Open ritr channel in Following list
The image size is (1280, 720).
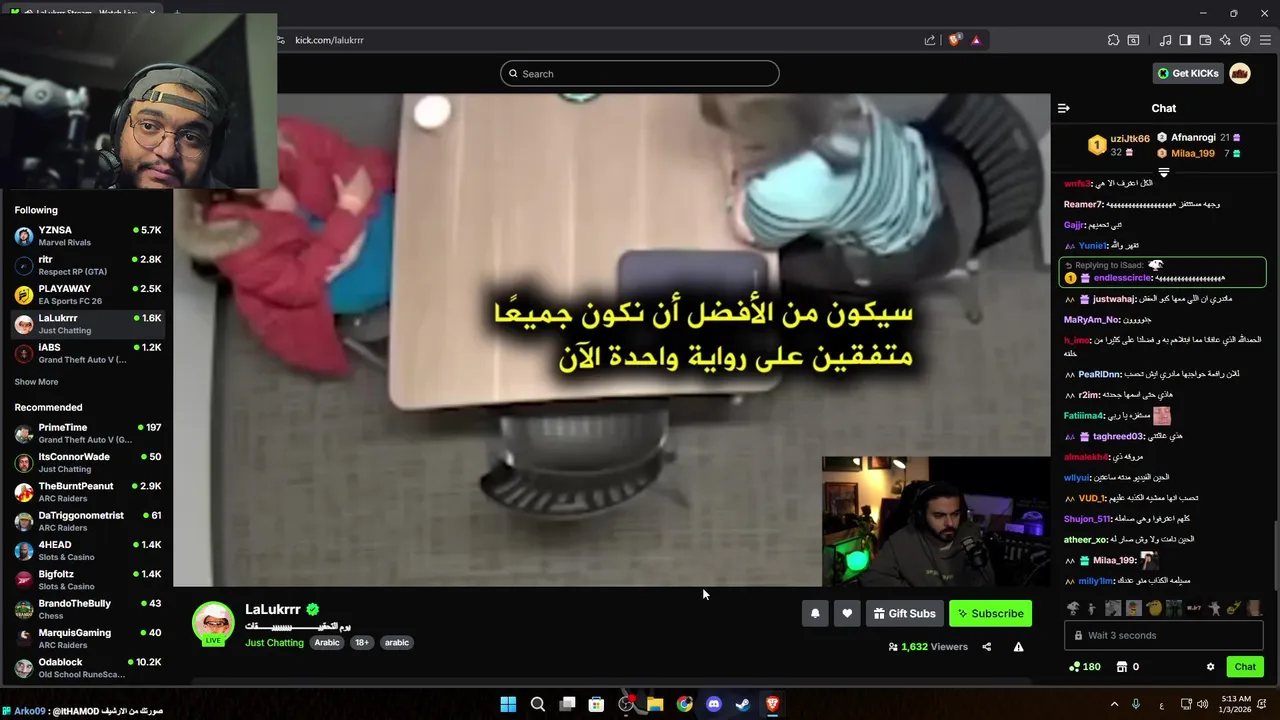(x=87, y=265)
